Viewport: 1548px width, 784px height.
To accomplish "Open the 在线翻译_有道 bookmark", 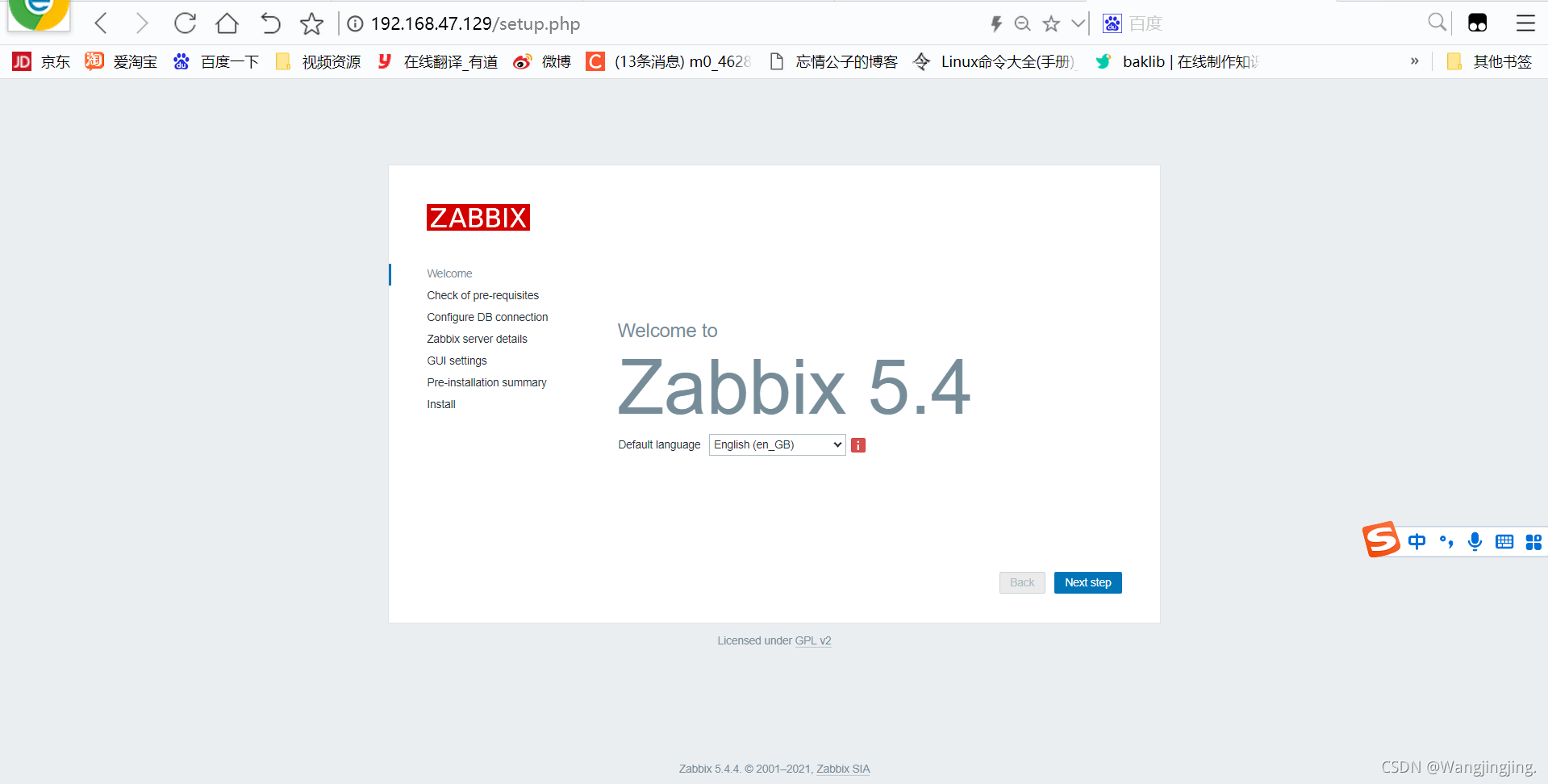I will [437, 61].
